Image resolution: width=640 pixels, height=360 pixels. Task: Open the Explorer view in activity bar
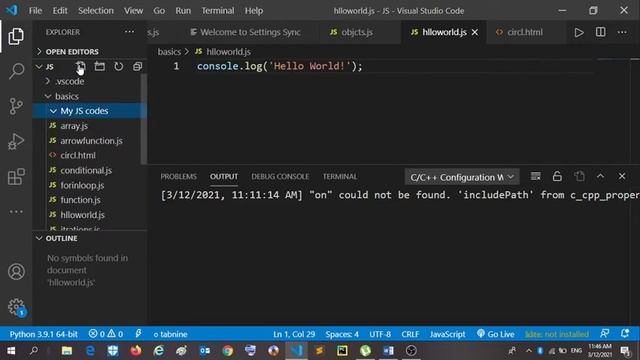(x=16, y=37)
